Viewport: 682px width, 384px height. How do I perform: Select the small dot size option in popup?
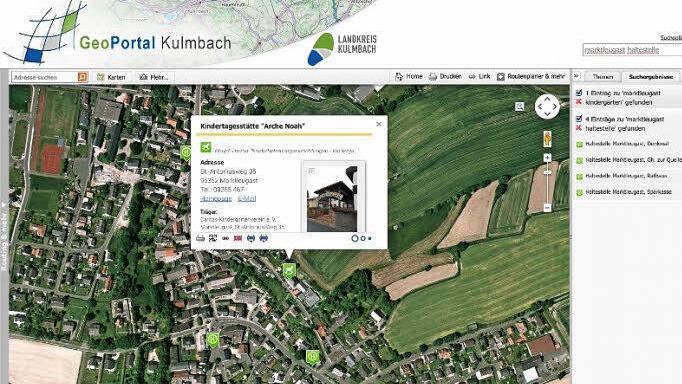pyautogui.click(x=370, y=238)
